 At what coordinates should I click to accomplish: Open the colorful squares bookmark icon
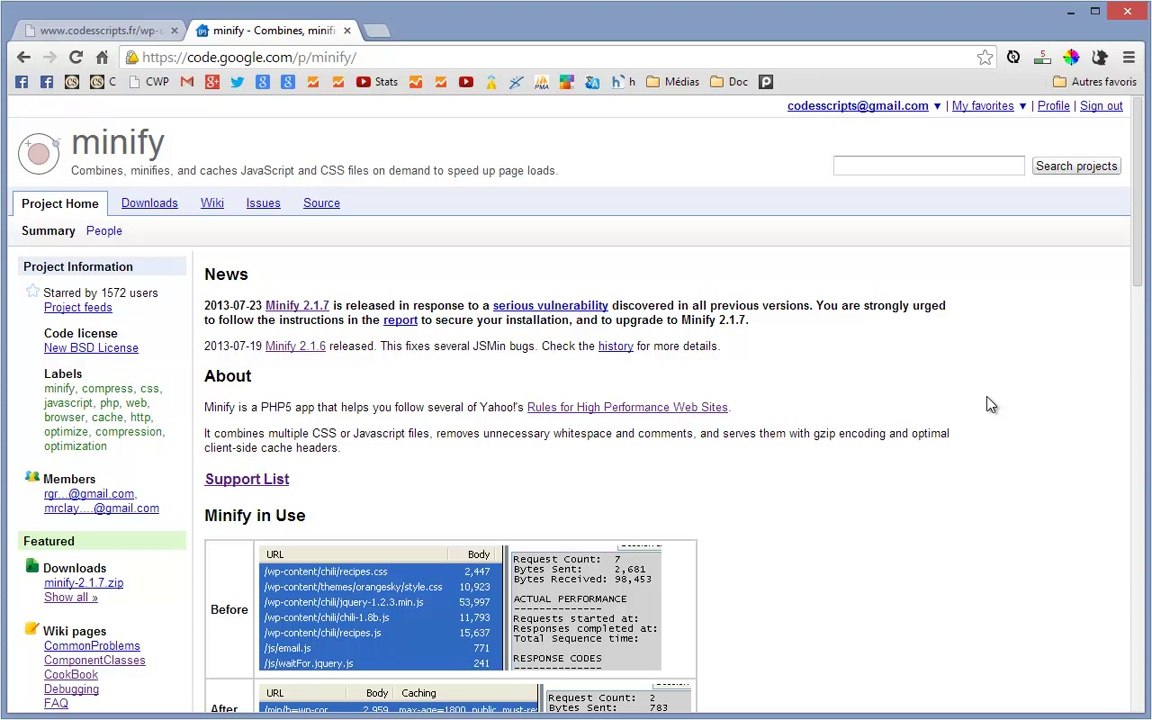[x=566, y=82]
